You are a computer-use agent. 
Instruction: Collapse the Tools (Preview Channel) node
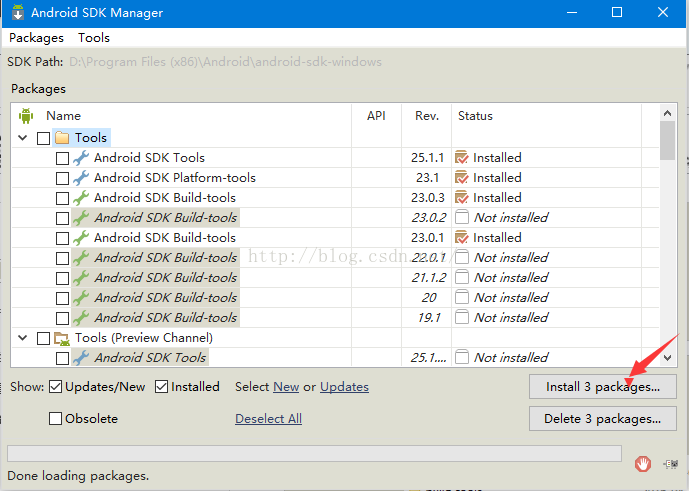tap(23, 338)
